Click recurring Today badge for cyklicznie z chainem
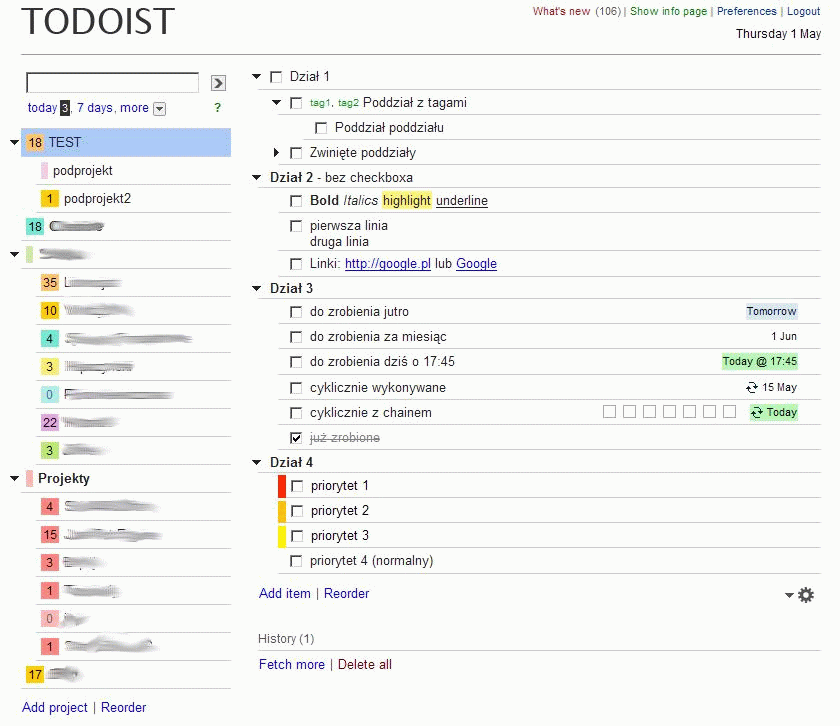 click(x=774, y=413)
